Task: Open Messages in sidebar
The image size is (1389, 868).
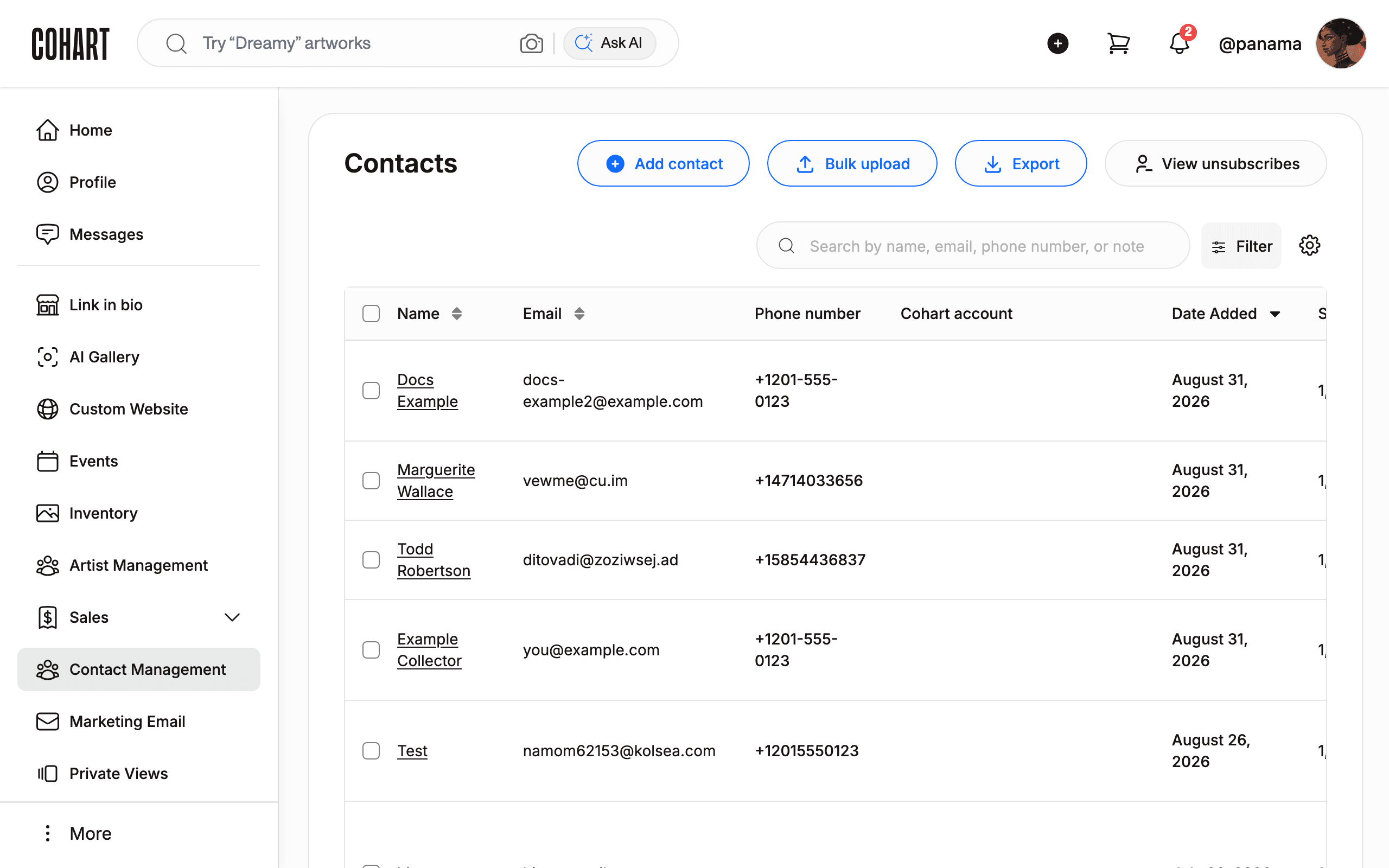Action: tap(138, 234)
